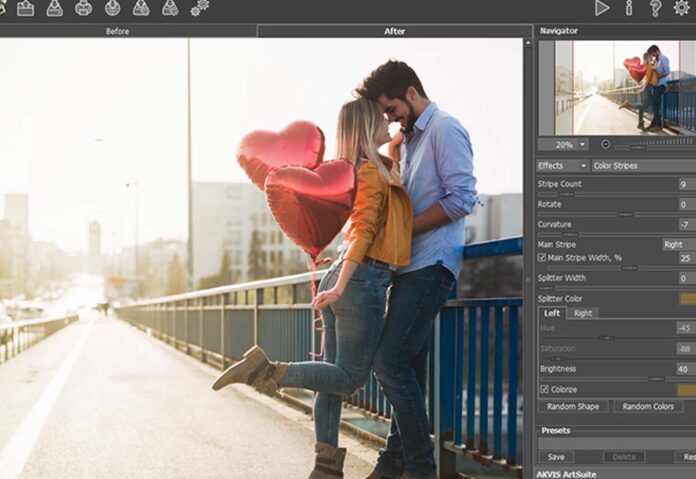Click the Random Colors button
Screen dimensions: 696x479
(648, 407)
